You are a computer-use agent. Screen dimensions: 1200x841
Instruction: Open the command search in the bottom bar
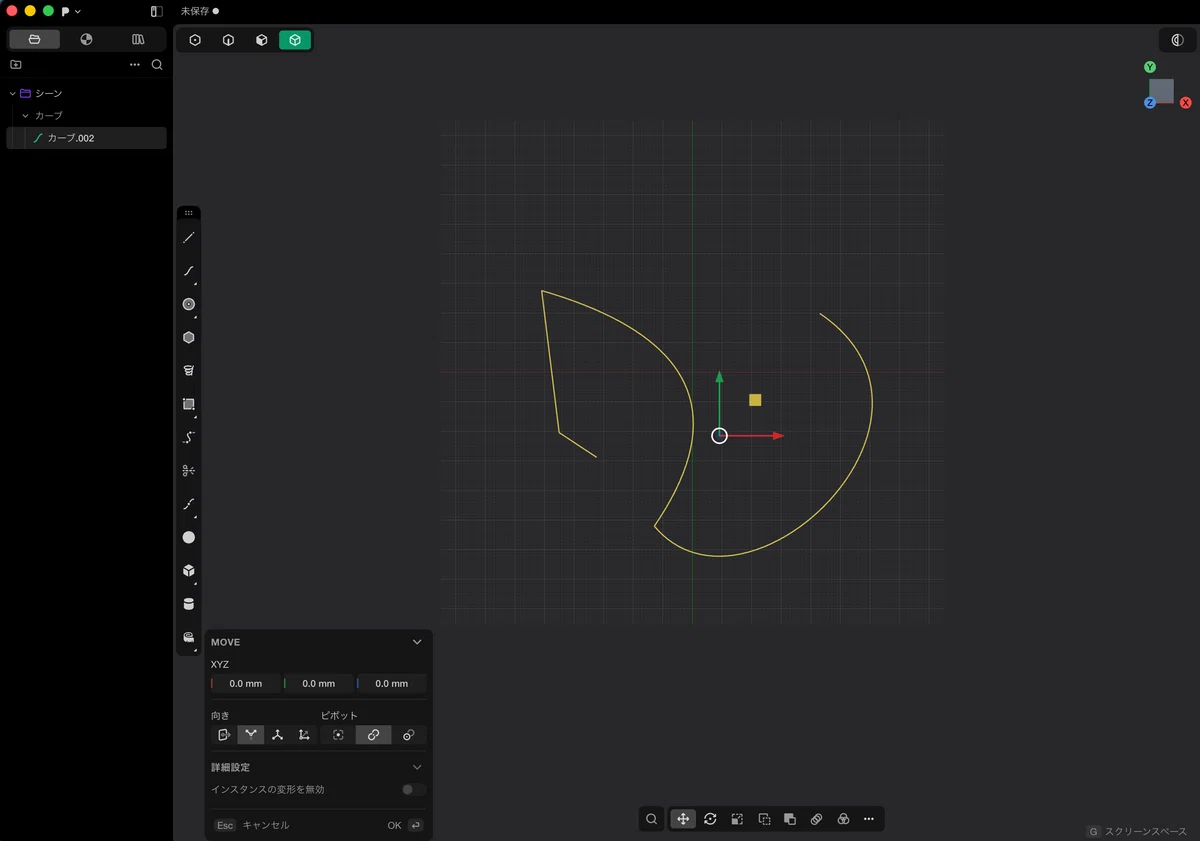(652, 819)
